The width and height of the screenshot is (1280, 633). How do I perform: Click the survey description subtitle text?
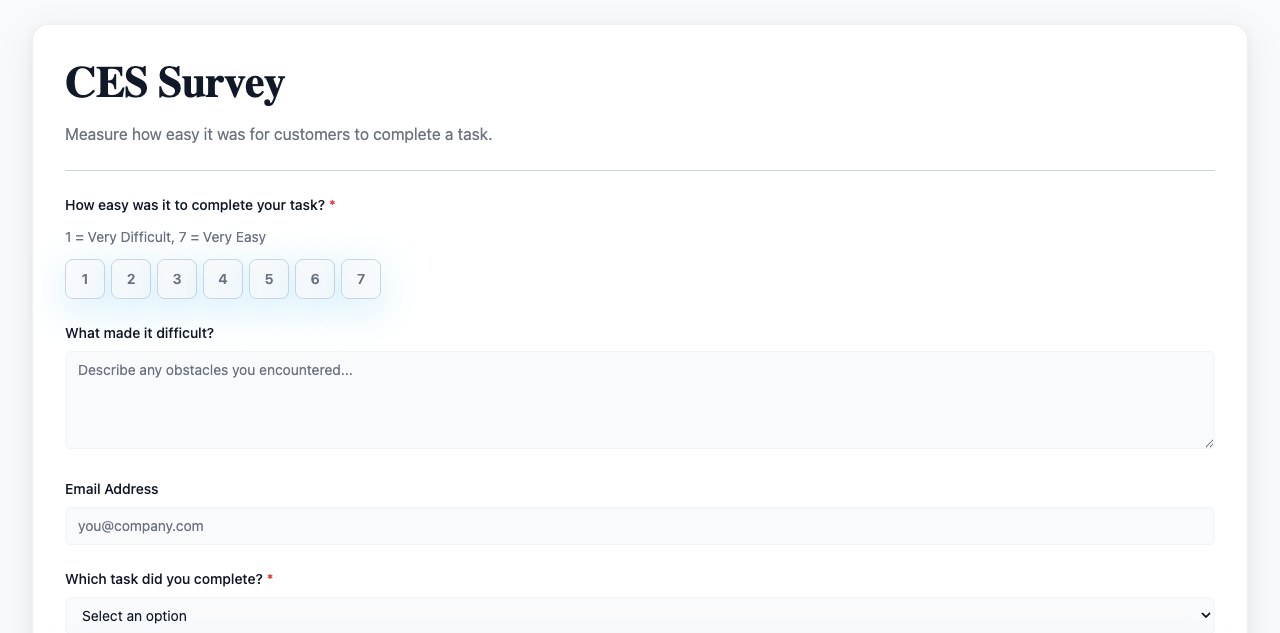pyautogui.click(x=278, y=134)
